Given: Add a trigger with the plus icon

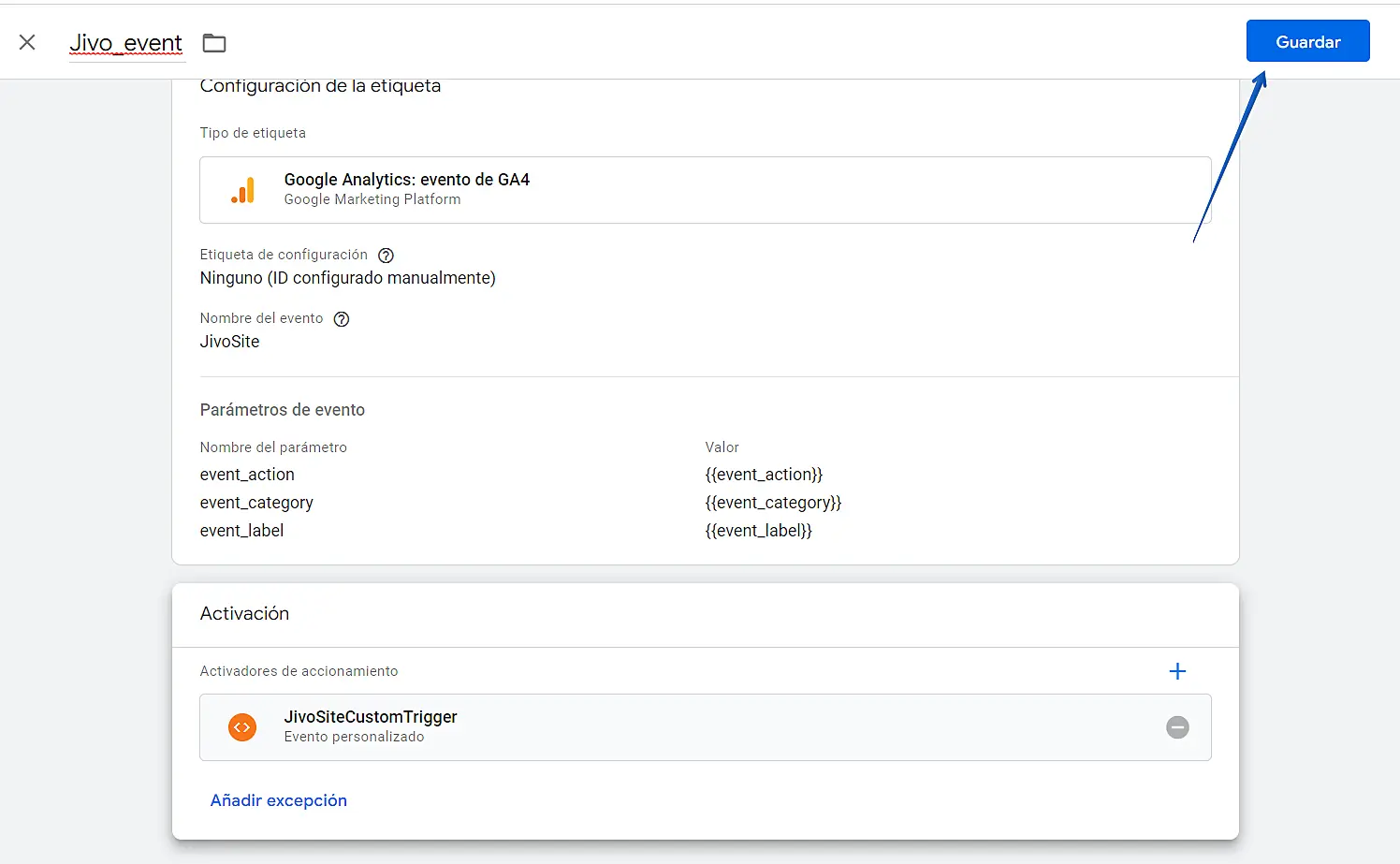Looking at the screenshot, I should tap(1177, 671).
